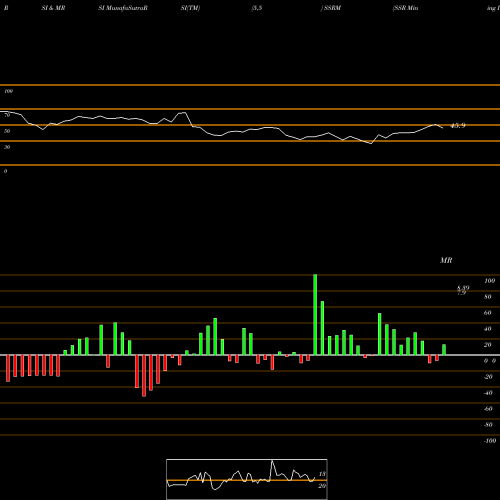Click the ') SSRM' ticker label
The width and height of the screenshot is (500, 500).
[x=331, y=8]
